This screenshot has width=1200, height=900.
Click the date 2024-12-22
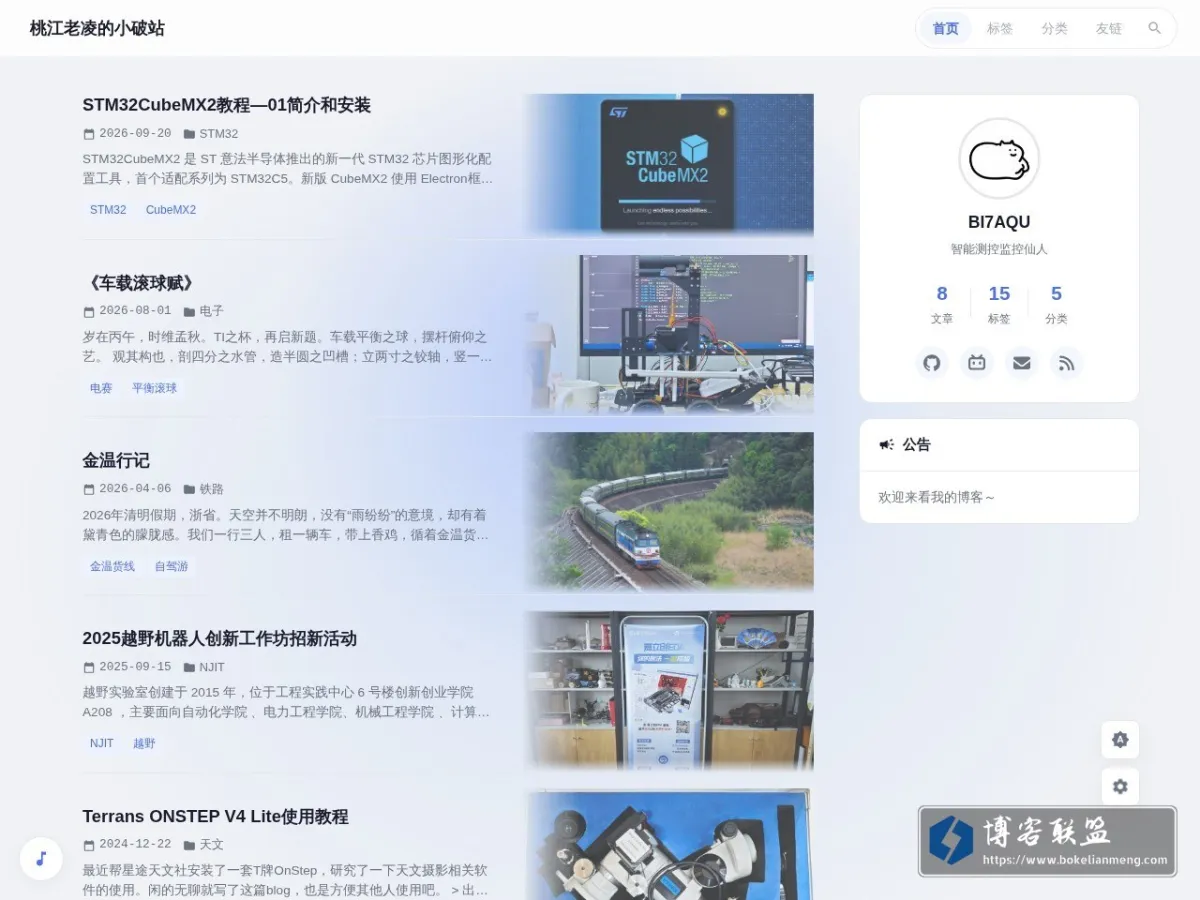[135, 845]
